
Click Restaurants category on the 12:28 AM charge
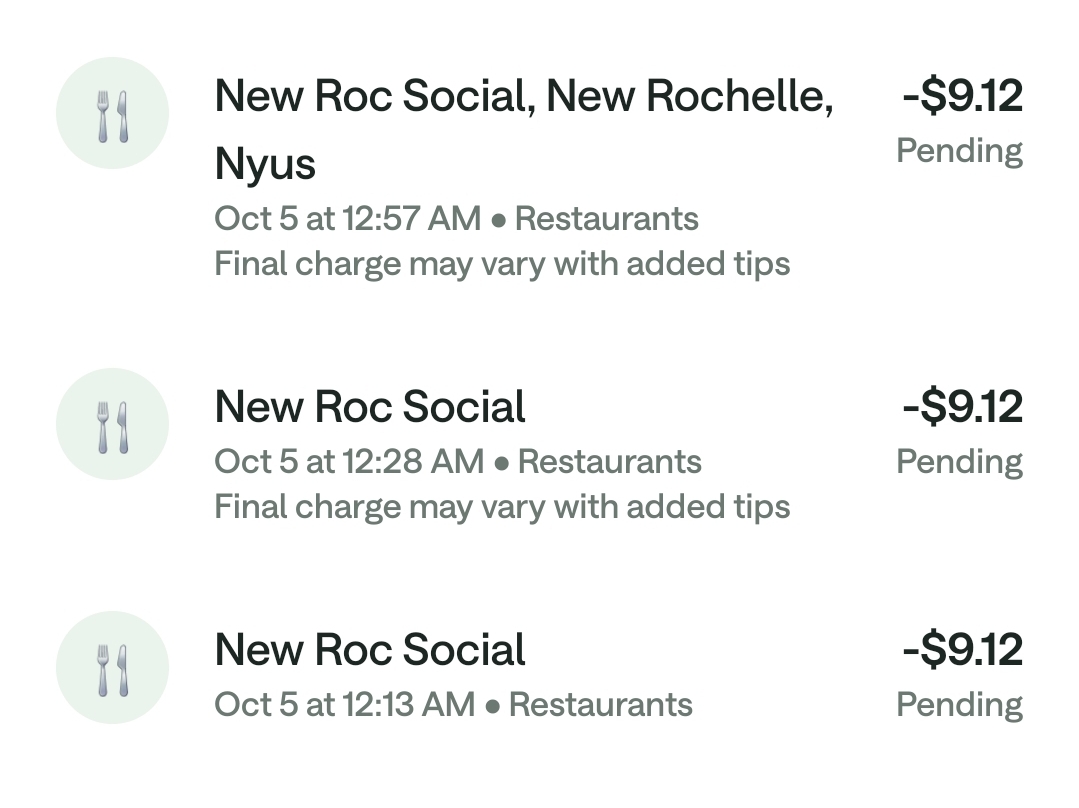[x=610, y=462]
